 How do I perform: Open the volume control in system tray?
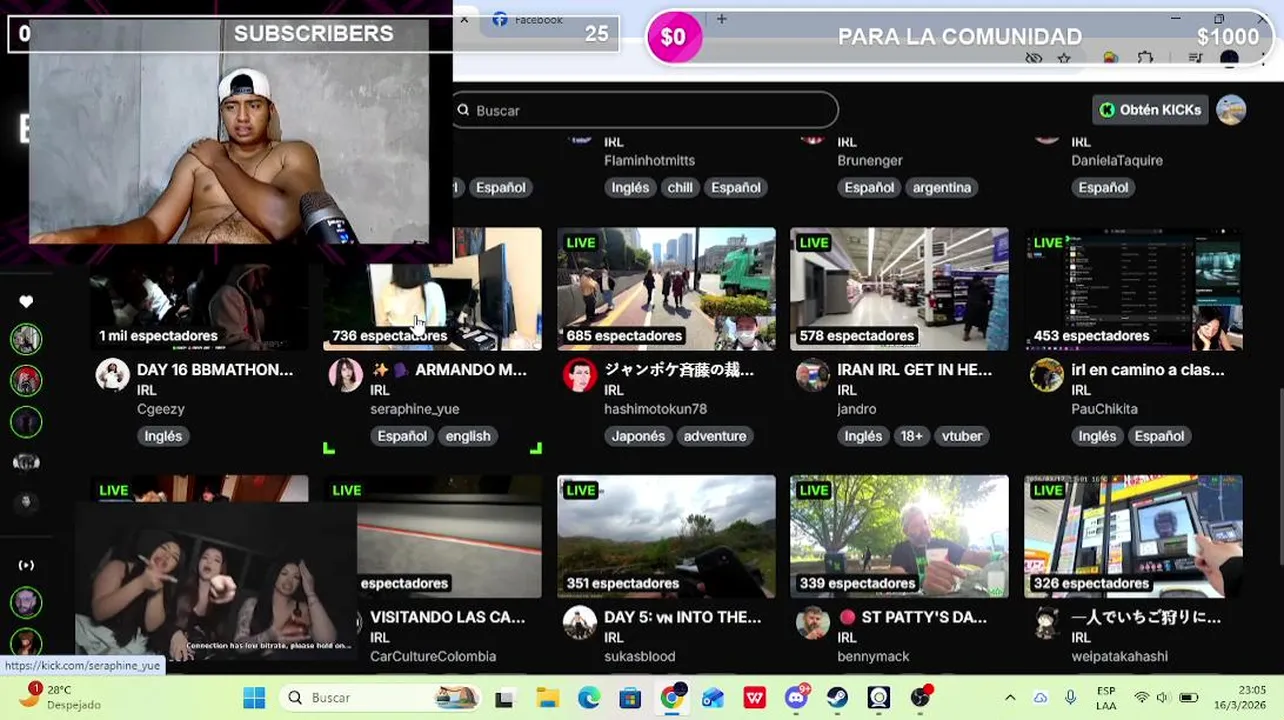coord(1162,697)
